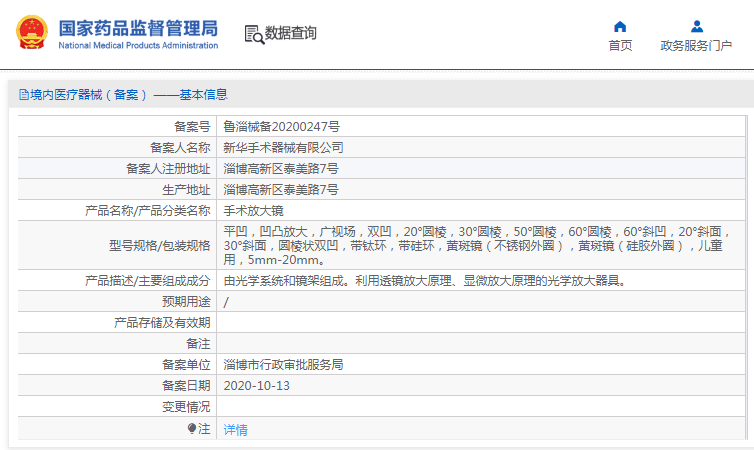Select the value 淄博市行政审批服务局
This screenshot has height=450, width=754.
click(x=283, y=365)
